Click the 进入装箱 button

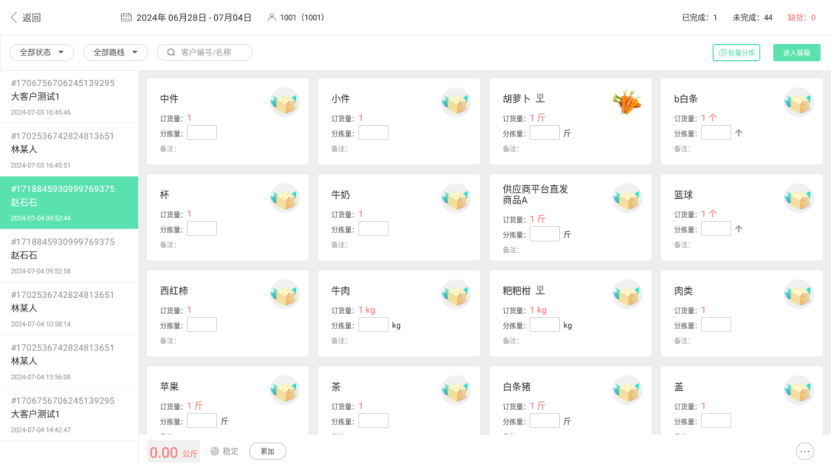pyautogui.click(x=797, y=52)
